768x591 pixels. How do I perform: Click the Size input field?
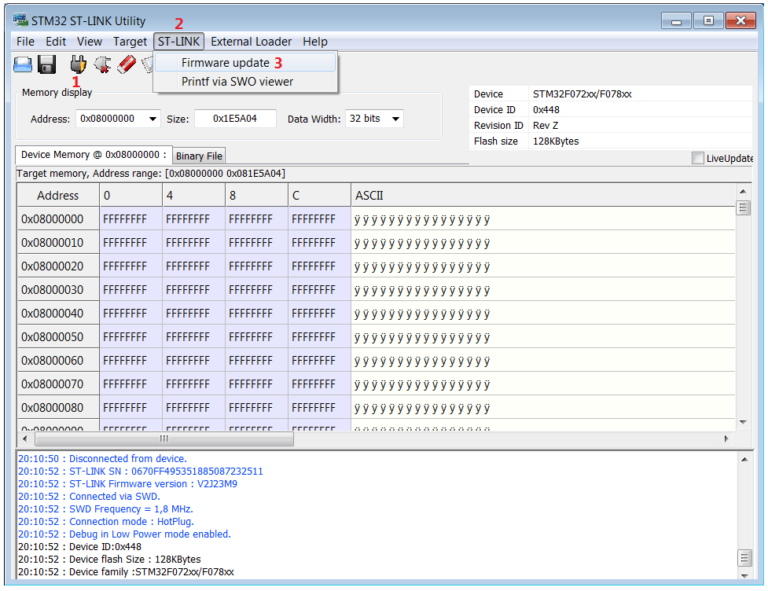pos(235,118)
